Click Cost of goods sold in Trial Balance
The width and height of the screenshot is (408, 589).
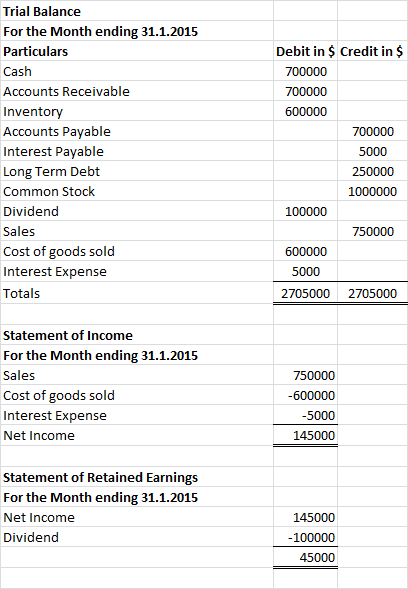59,252
